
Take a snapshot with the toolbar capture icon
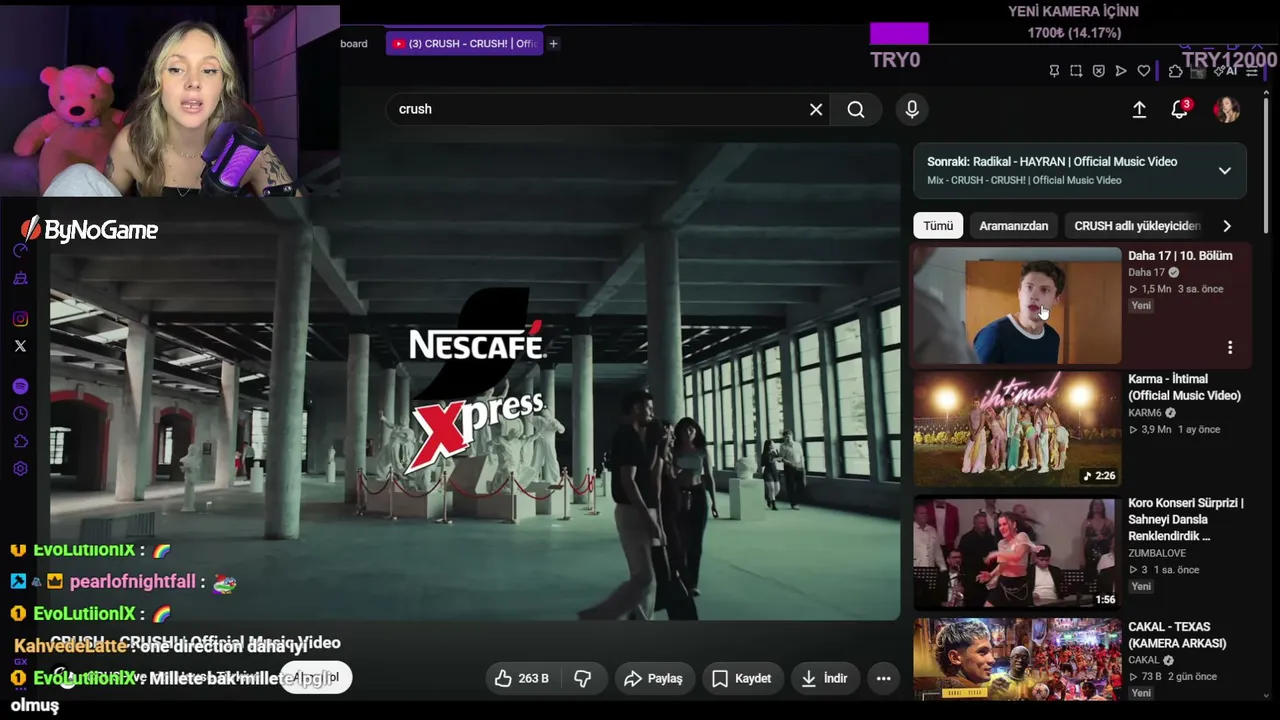(1076, 71)
